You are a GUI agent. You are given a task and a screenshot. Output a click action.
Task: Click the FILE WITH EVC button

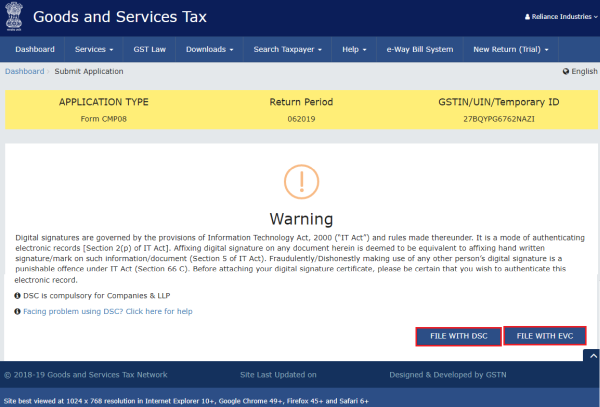[x=545, y=337]
